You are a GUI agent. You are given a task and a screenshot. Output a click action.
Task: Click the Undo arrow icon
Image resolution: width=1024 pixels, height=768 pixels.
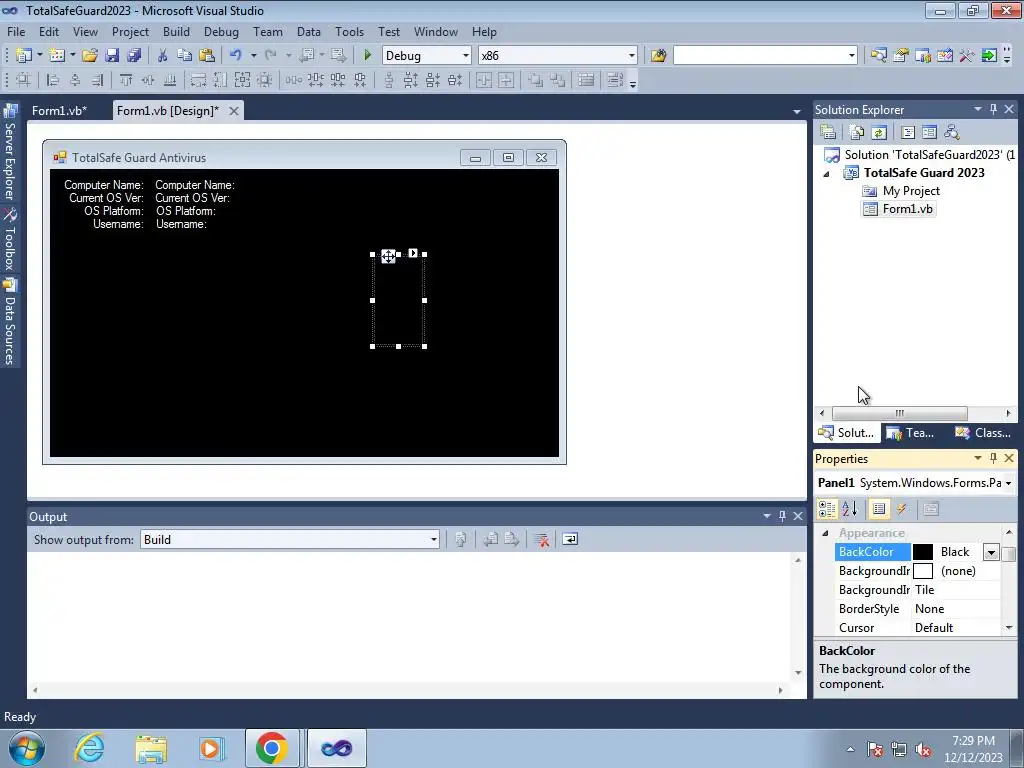236,56
